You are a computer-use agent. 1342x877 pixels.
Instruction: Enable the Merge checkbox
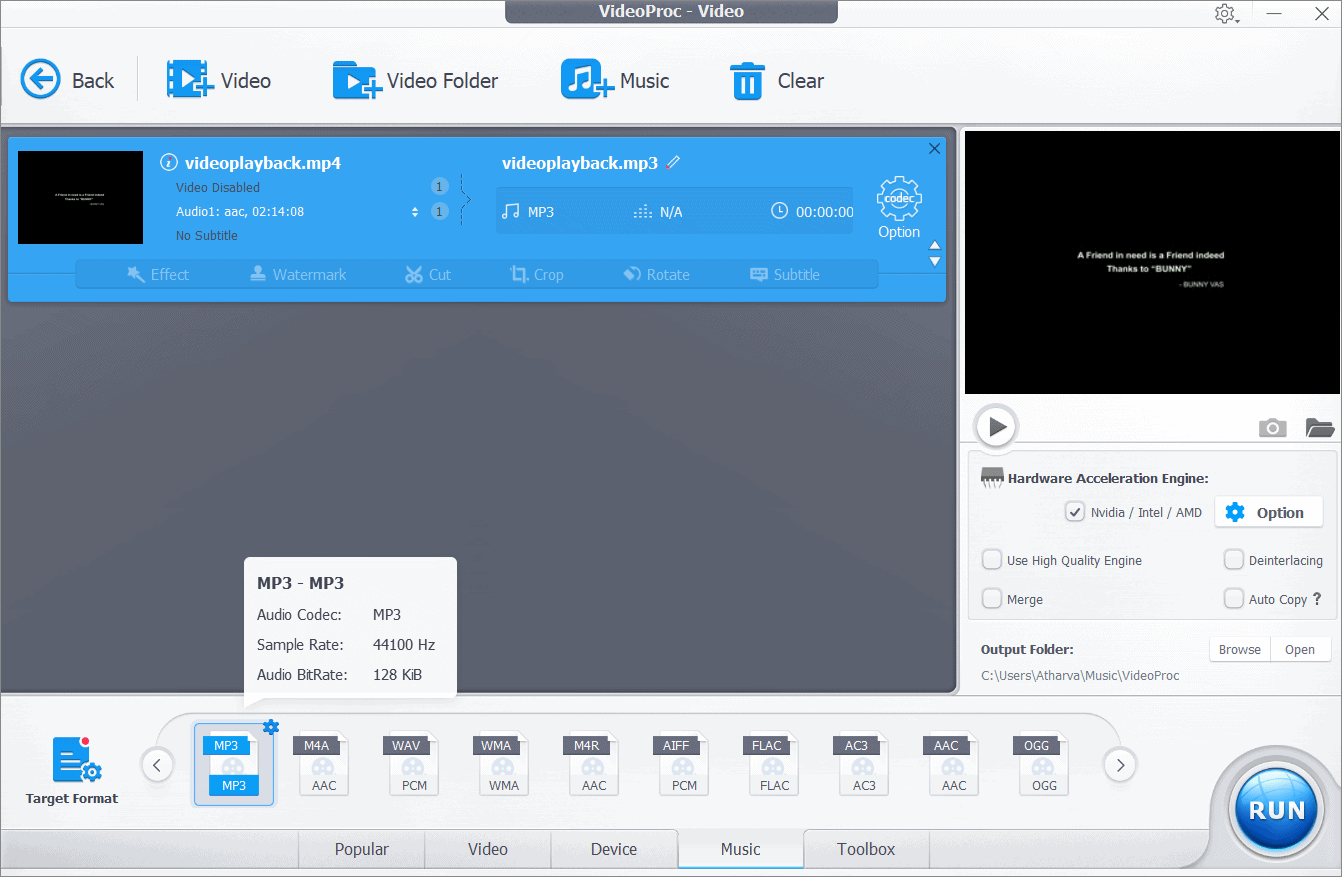coord(991,599)
